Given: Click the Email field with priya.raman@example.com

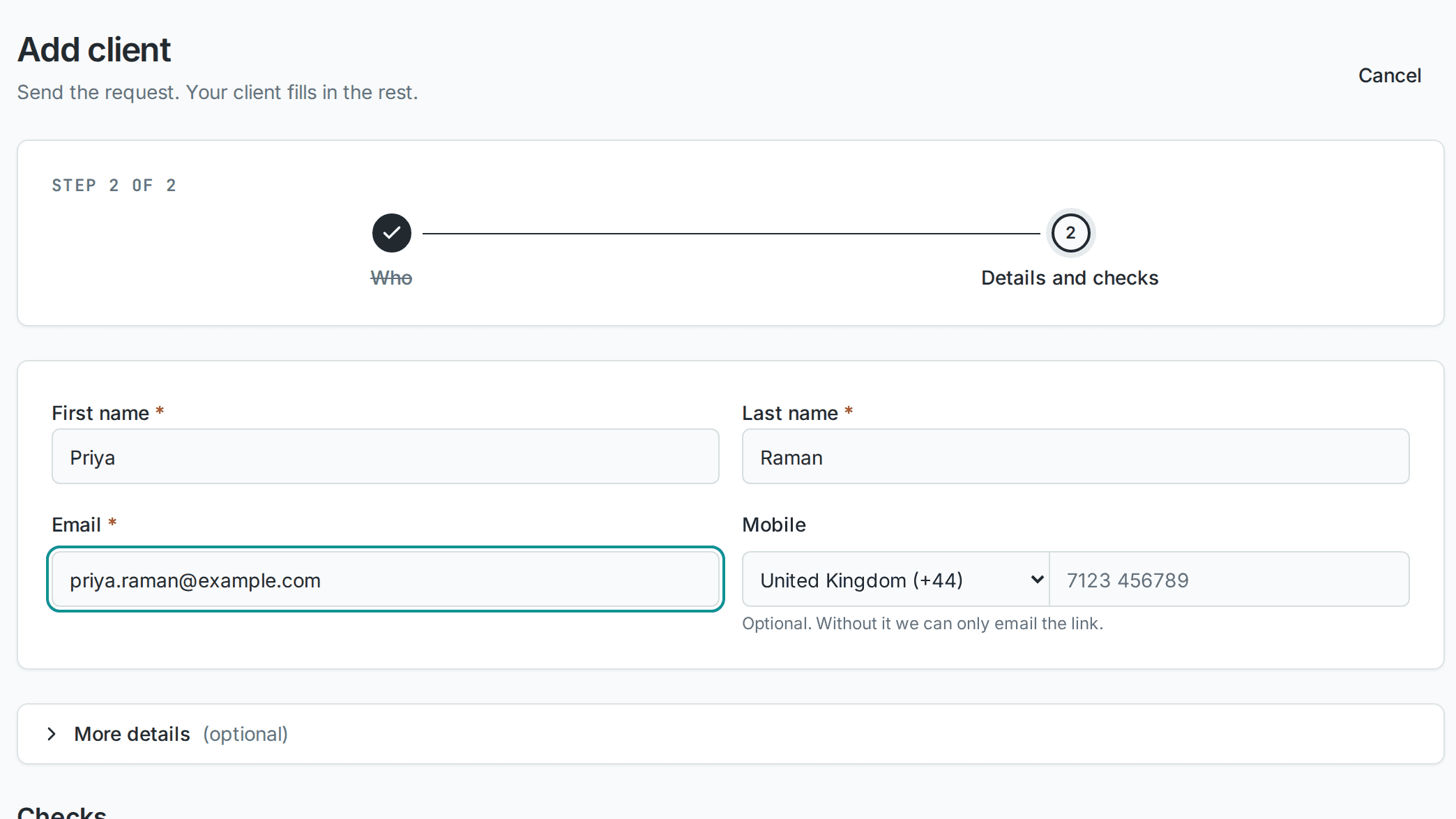Looking at the screenshot, I should pos(386,580).
